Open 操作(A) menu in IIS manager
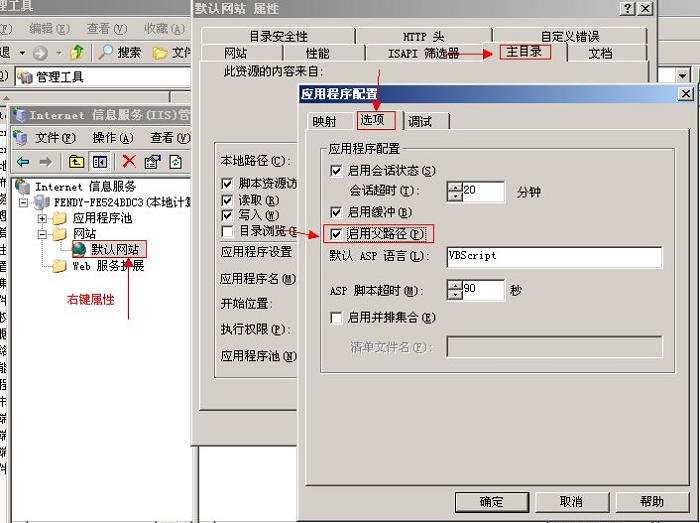This screenshot has height=523, width=700. tap(112, 138)
